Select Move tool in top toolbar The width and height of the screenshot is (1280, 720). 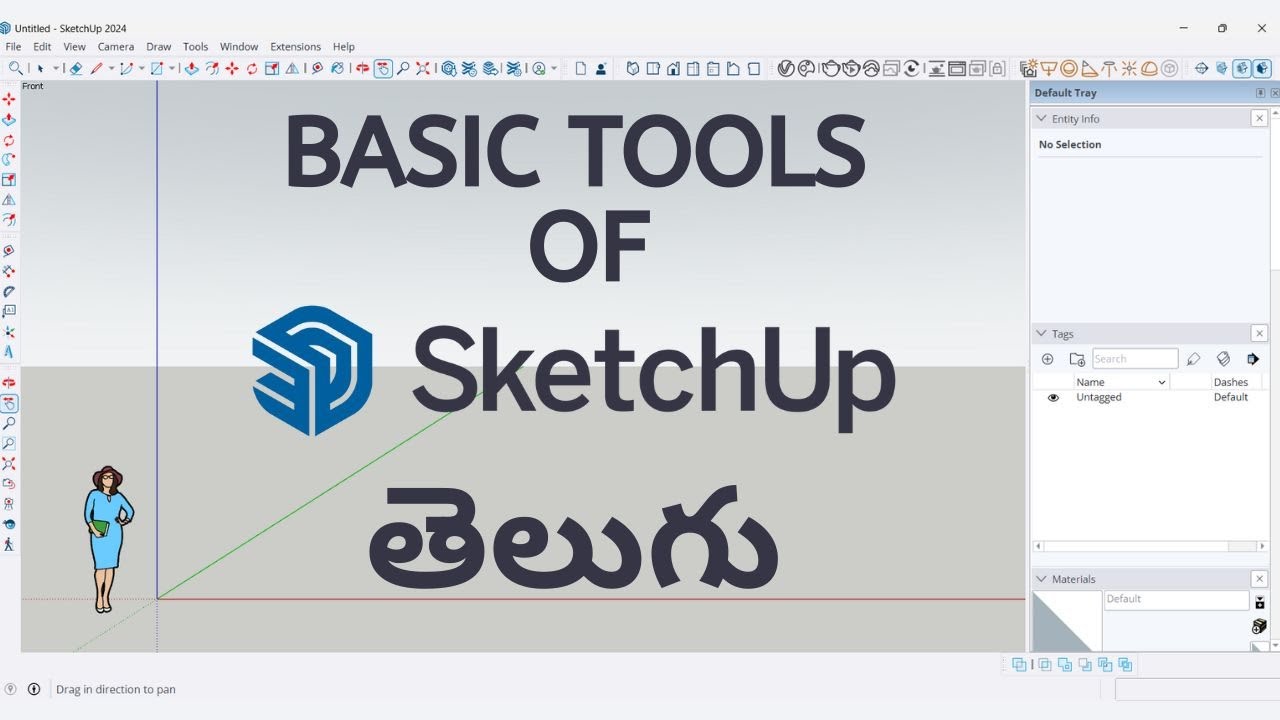[232, 69]
